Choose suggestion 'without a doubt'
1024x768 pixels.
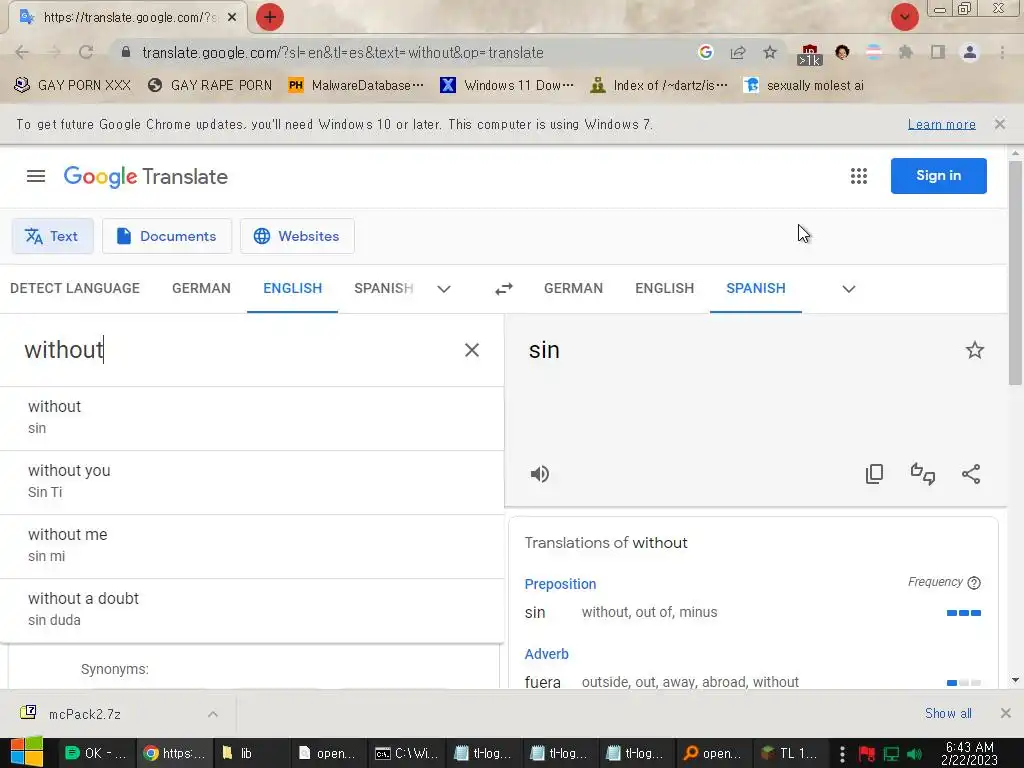tap(252, 610)
